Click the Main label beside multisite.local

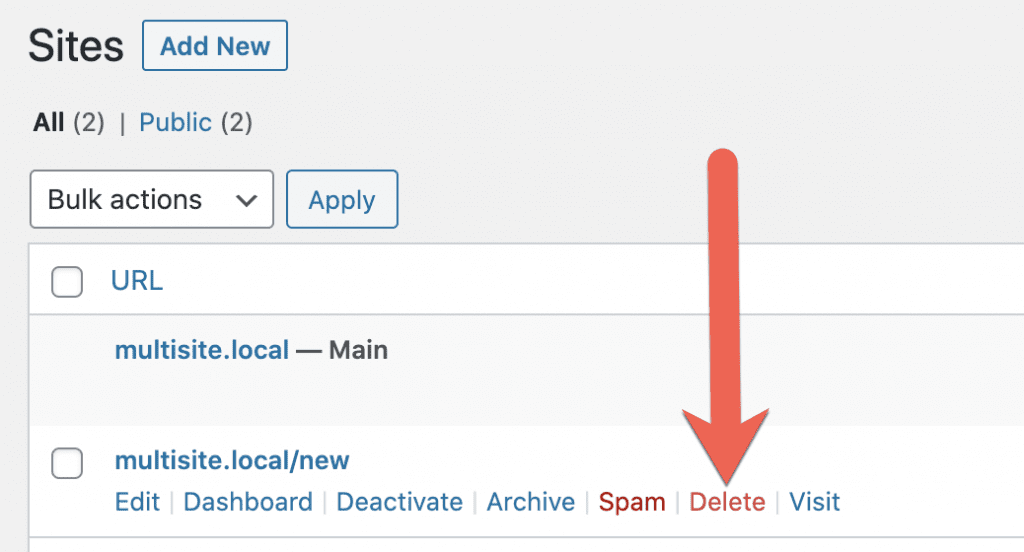tap(358, 351)
